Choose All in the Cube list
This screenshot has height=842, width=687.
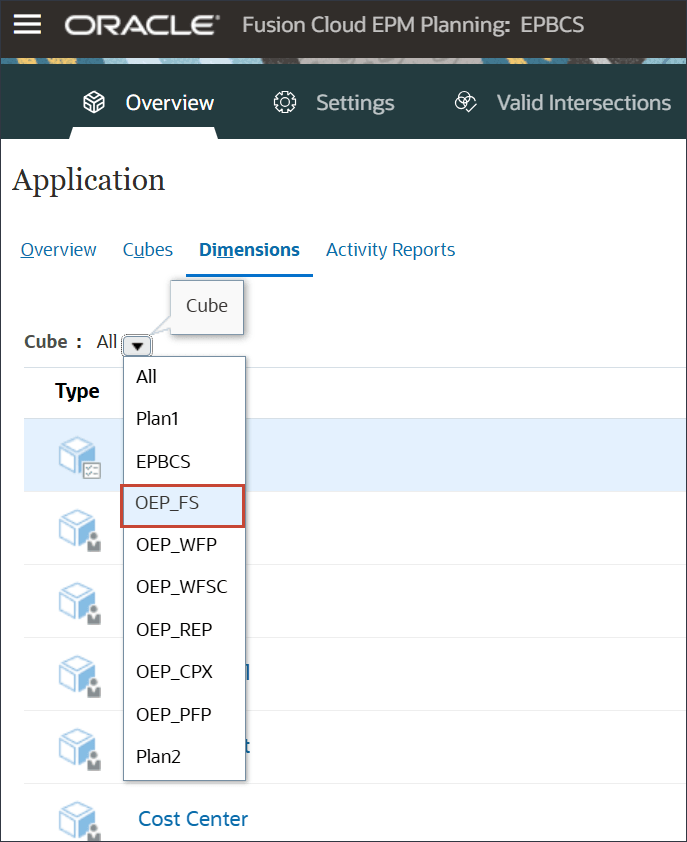pyautogui.click(x=184, y=377)
